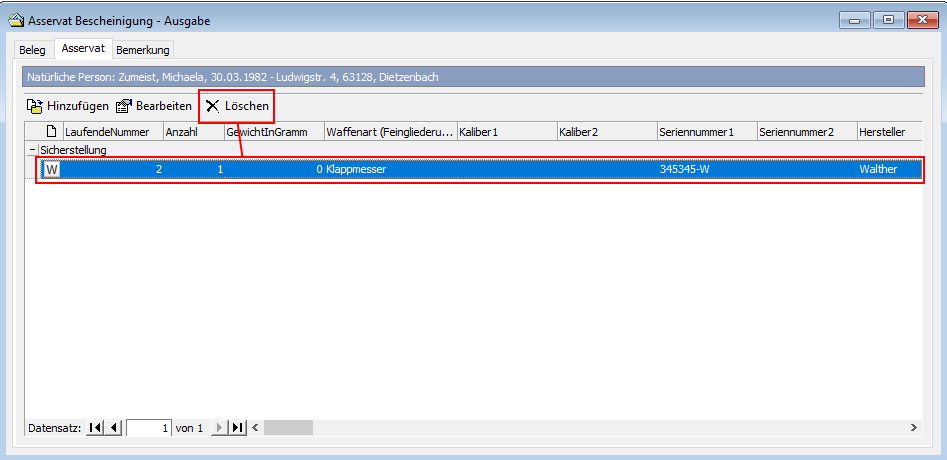Sort by LaufendeNummer column header
Image resolution: width=947 pixels, height=460 pixels.
click(x=107, y=132)
